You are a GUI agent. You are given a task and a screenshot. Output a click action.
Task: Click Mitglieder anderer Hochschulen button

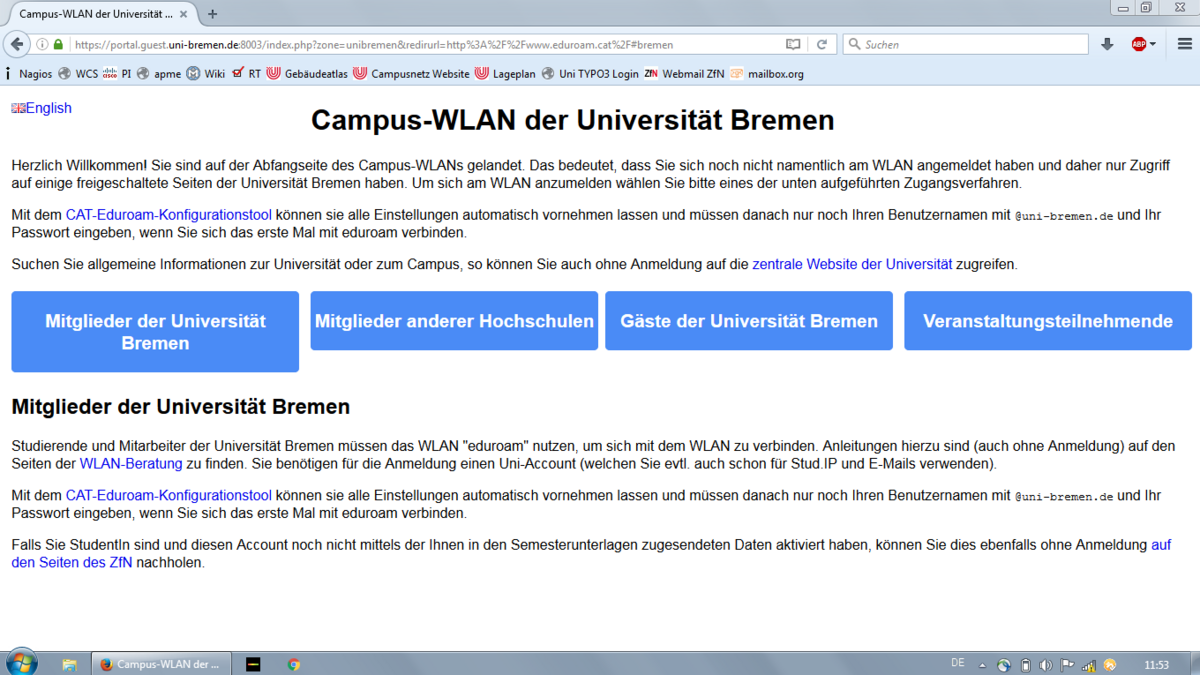tap(454, 321)
